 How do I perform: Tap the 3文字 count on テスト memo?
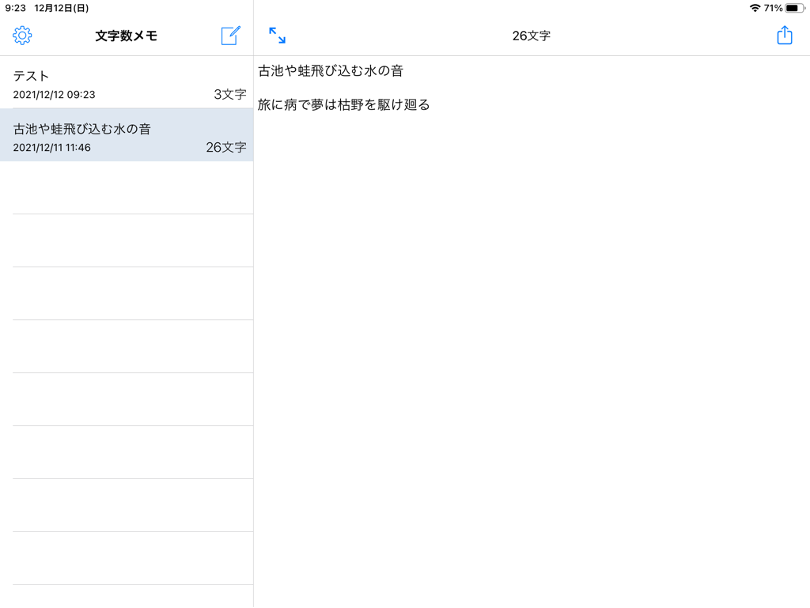click(x=229, y=95)
